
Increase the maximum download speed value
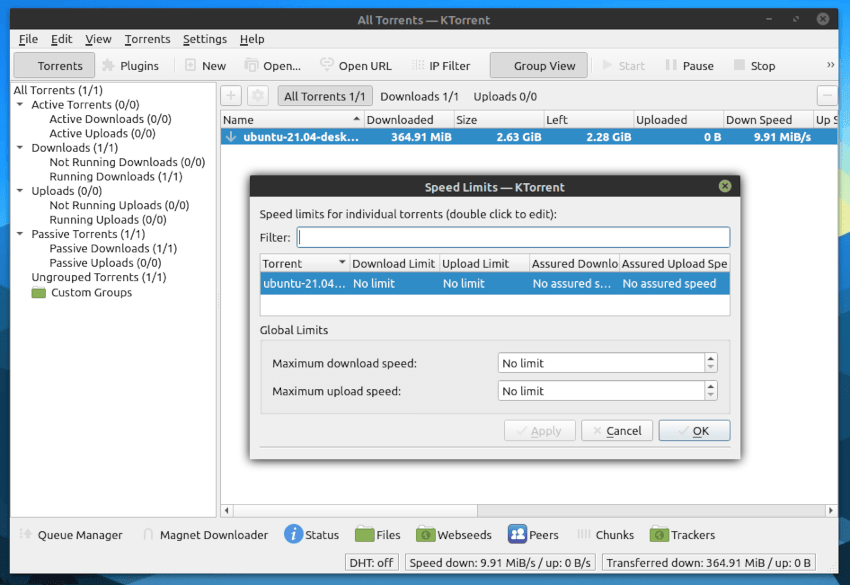point(711,359)
